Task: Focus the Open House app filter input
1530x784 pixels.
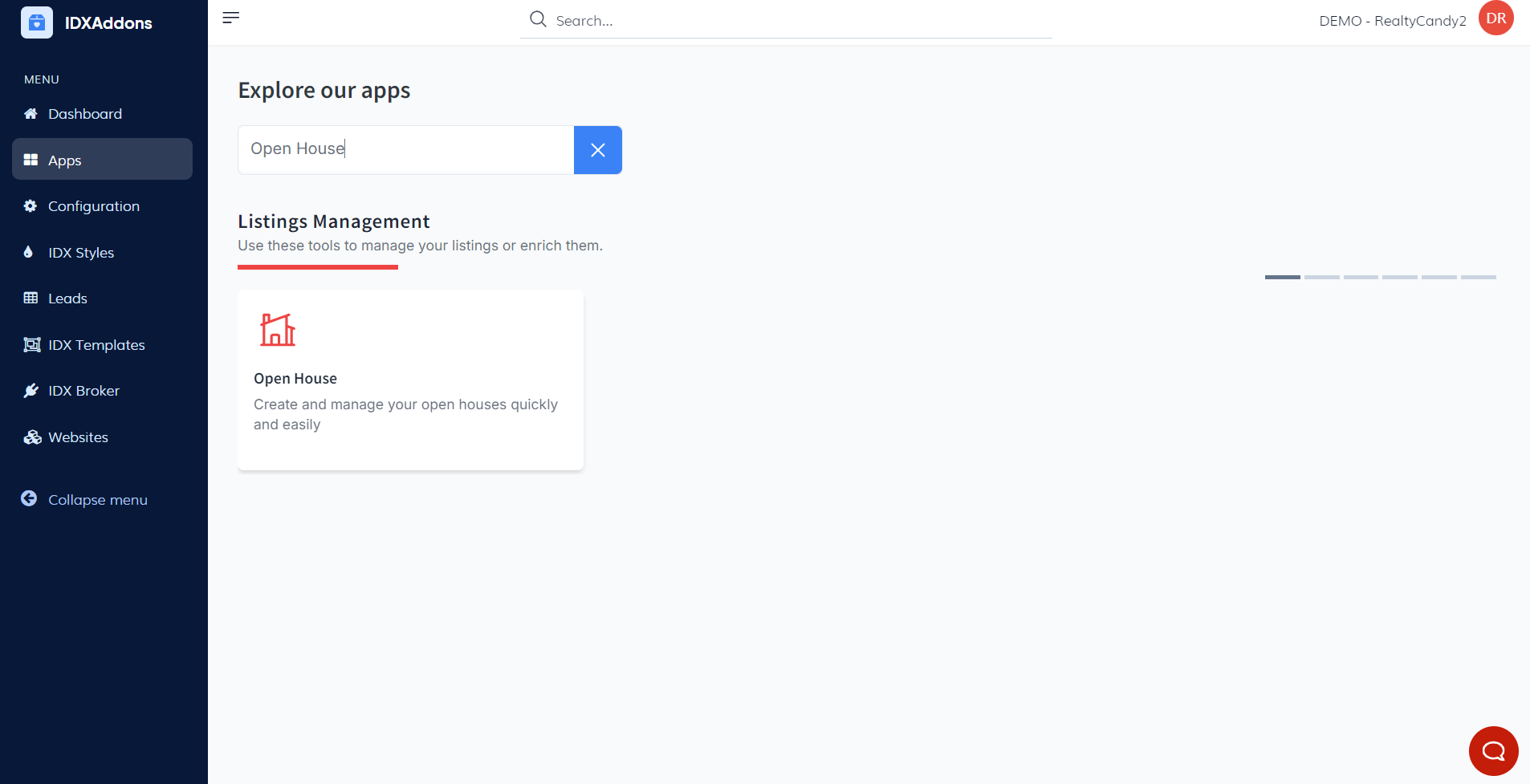Action: [405, 149]
